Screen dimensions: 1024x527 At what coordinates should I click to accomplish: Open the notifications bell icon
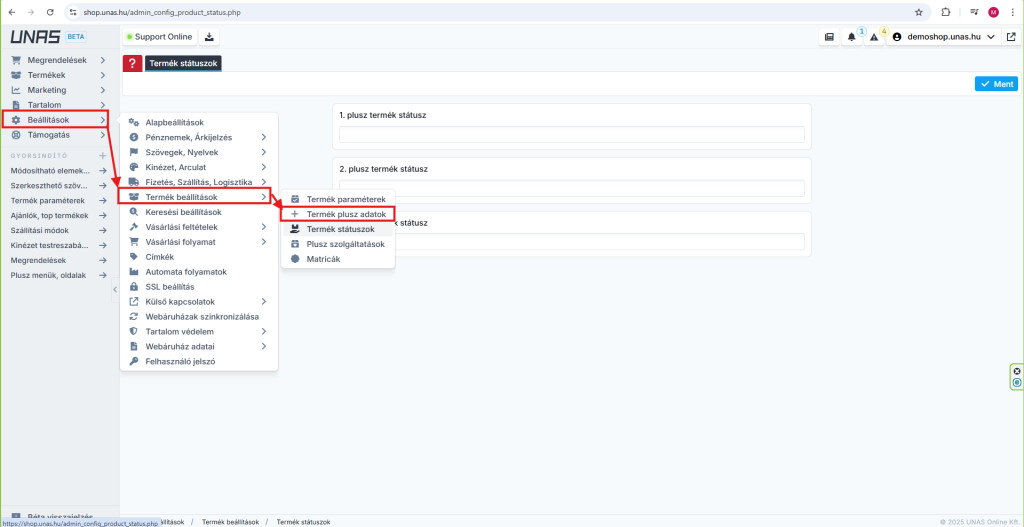(x=851, y=37)
